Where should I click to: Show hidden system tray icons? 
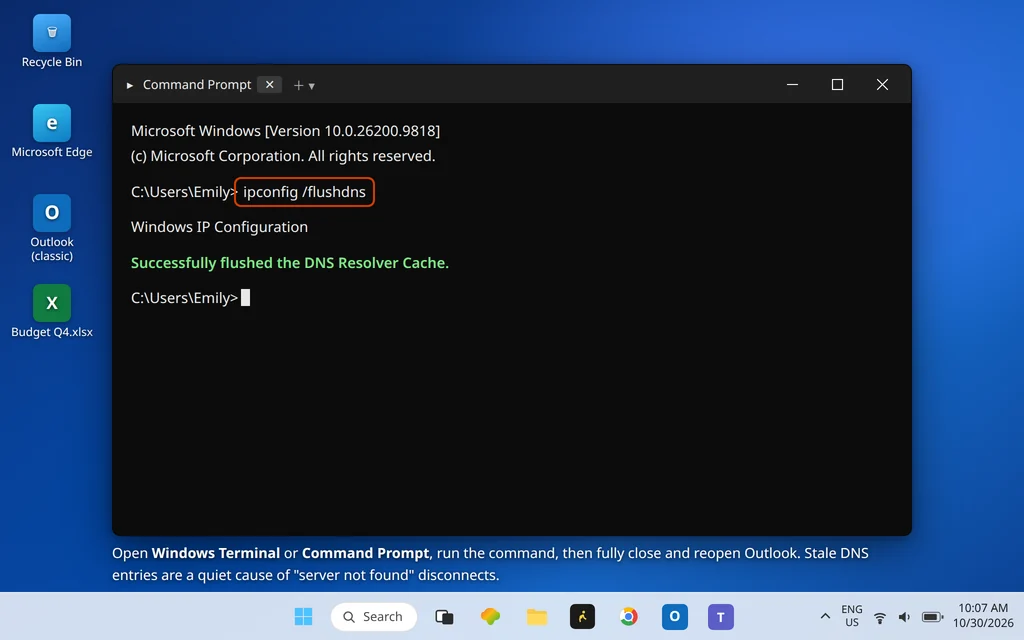point(825,616)
